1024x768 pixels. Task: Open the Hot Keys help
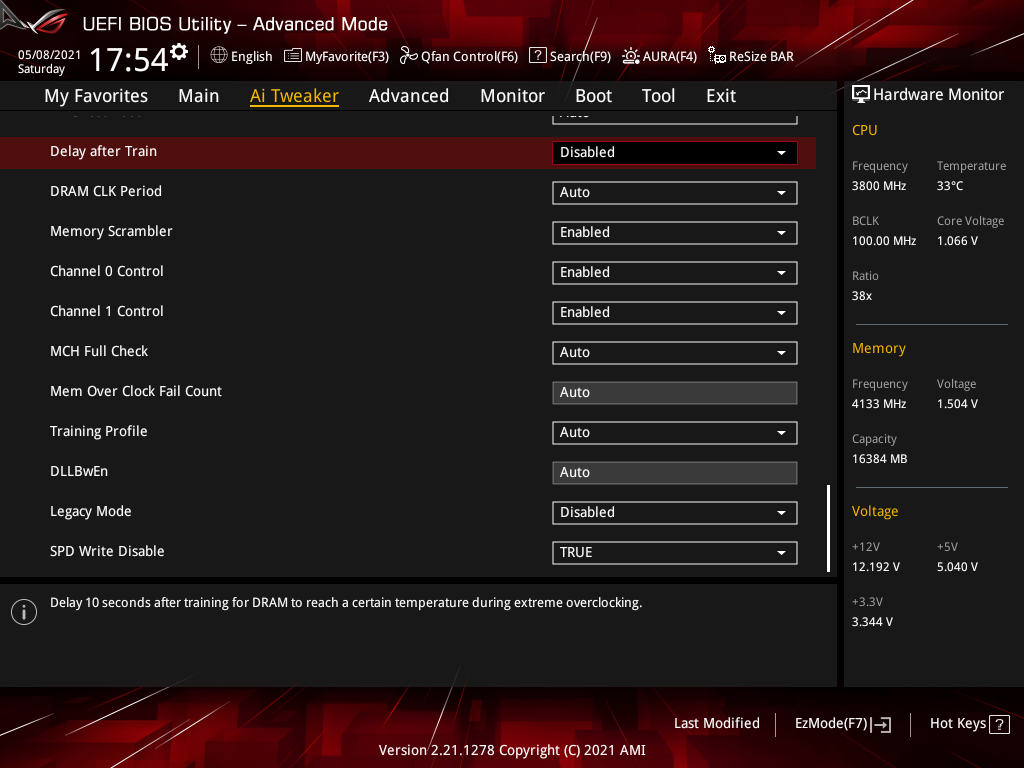click(x=970, y=724)
